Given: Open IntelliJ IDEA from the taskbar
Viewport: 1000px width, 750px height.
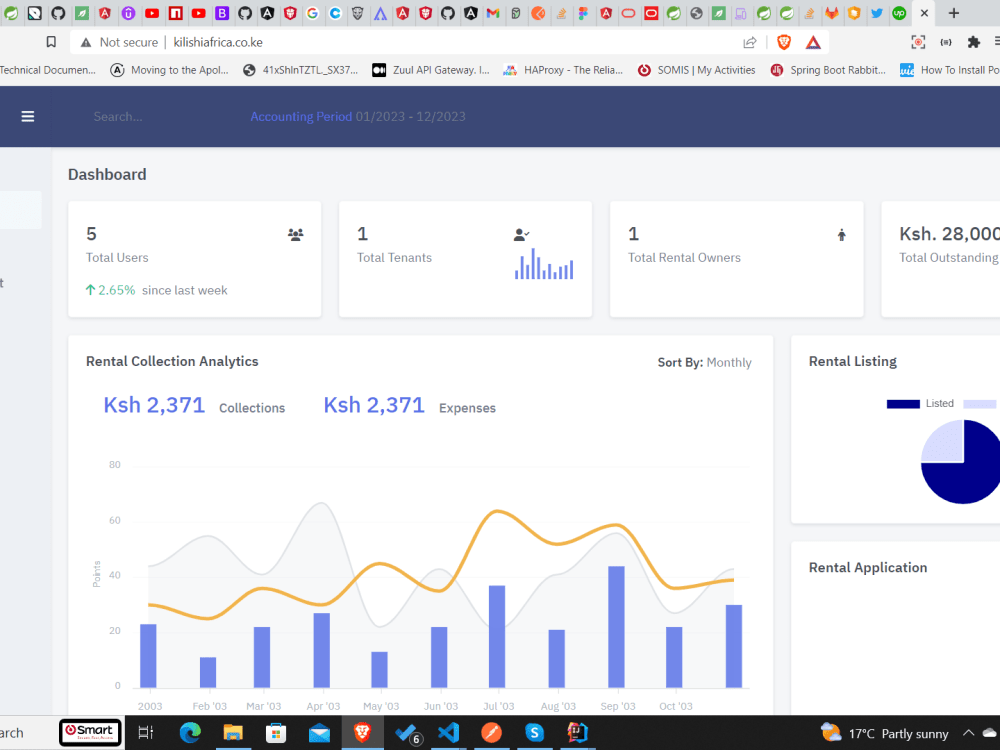Looking at the screenshot, I should coord(577,733).
